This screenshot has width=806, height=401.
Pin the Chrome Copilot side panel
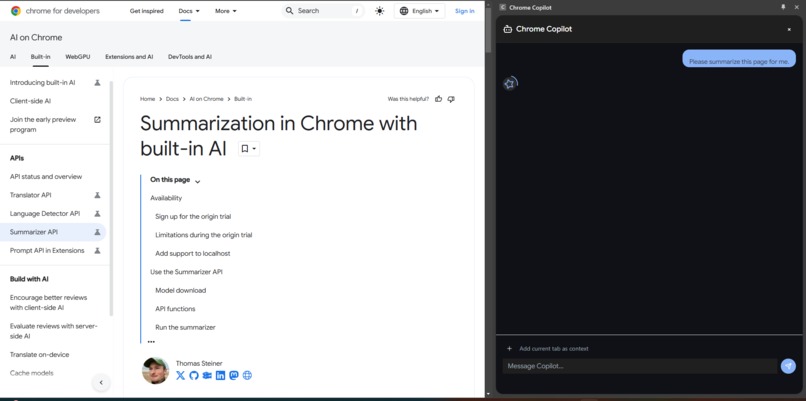click(x=783, y=7)
